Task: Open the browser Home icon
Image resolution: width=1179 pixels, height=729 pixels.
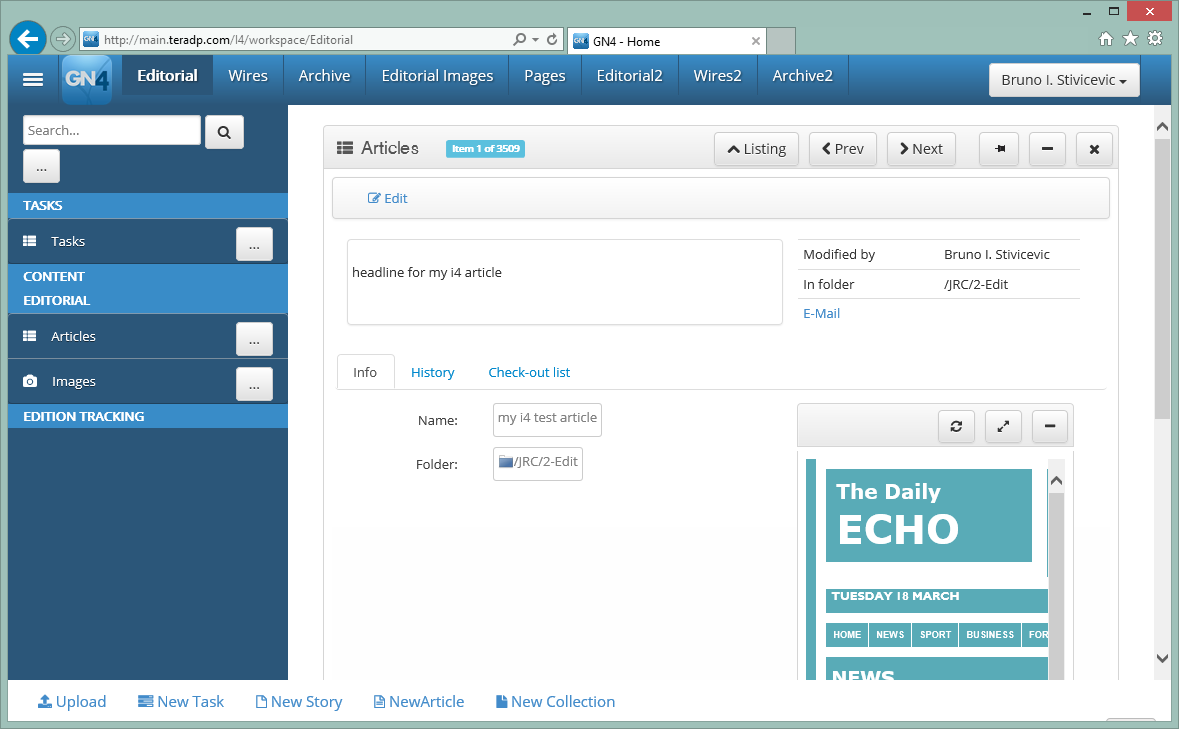Action: (x=1105, y=39)
